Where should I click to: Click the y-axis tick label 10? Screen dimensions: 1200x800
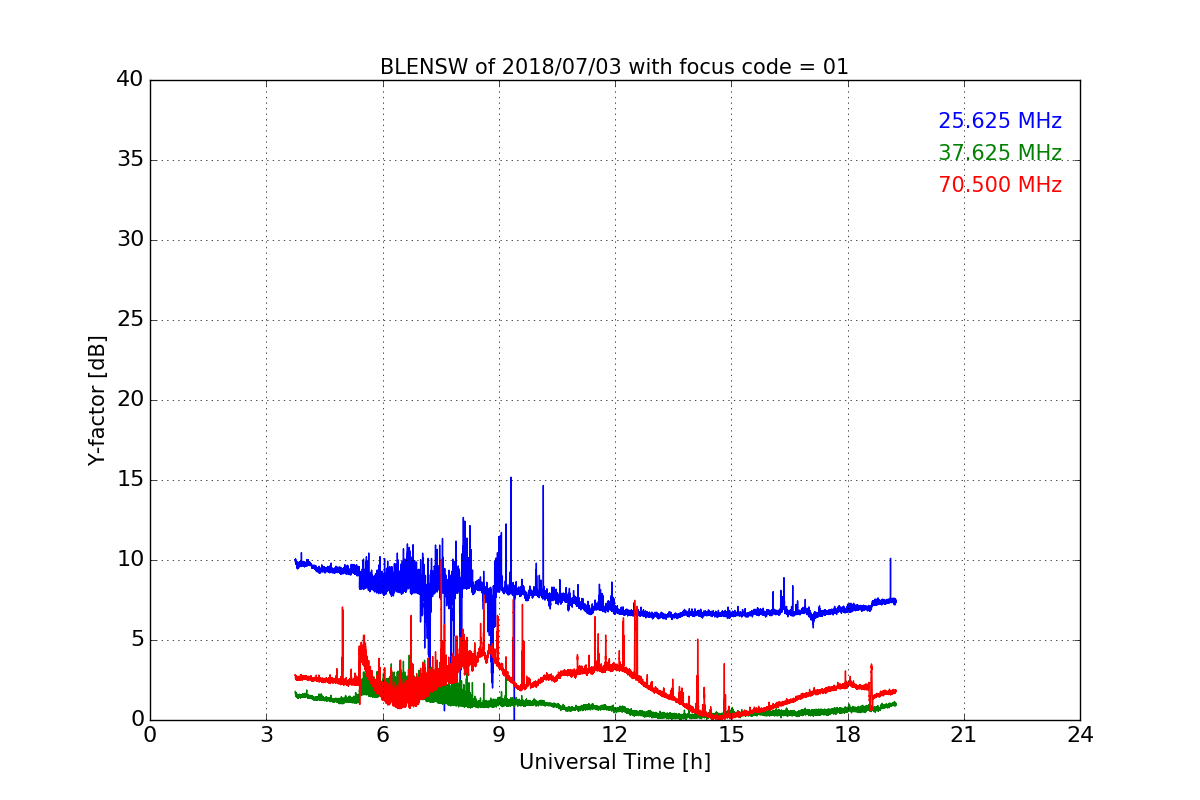coord(129,560)
